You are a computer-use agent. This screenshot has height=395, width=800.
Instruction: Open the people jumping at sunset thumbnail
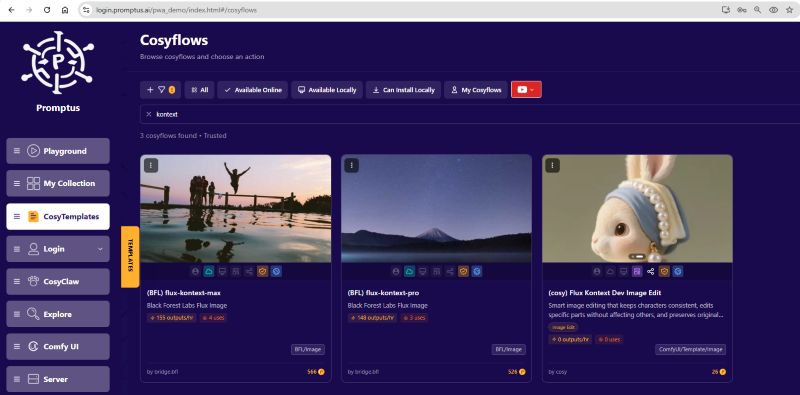coord(236,209)
